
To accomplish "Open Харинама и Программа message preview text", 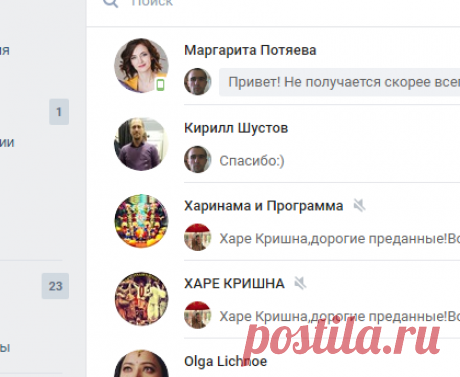I will point(340,239).
